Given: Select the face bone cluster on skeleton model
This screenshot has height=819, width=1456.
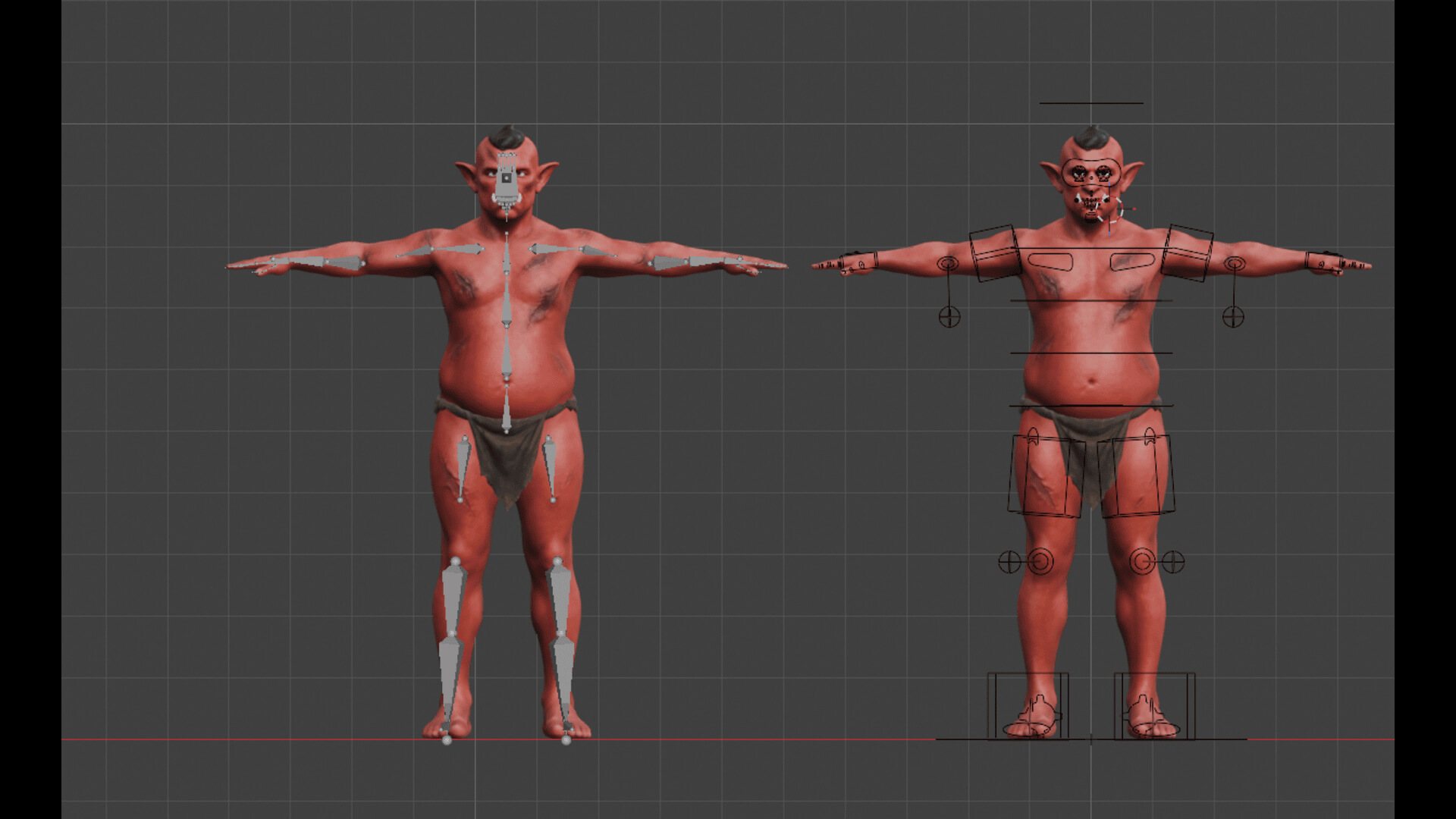Looking at the screenshot, I should pyautogui.click(x=506, y=182).
